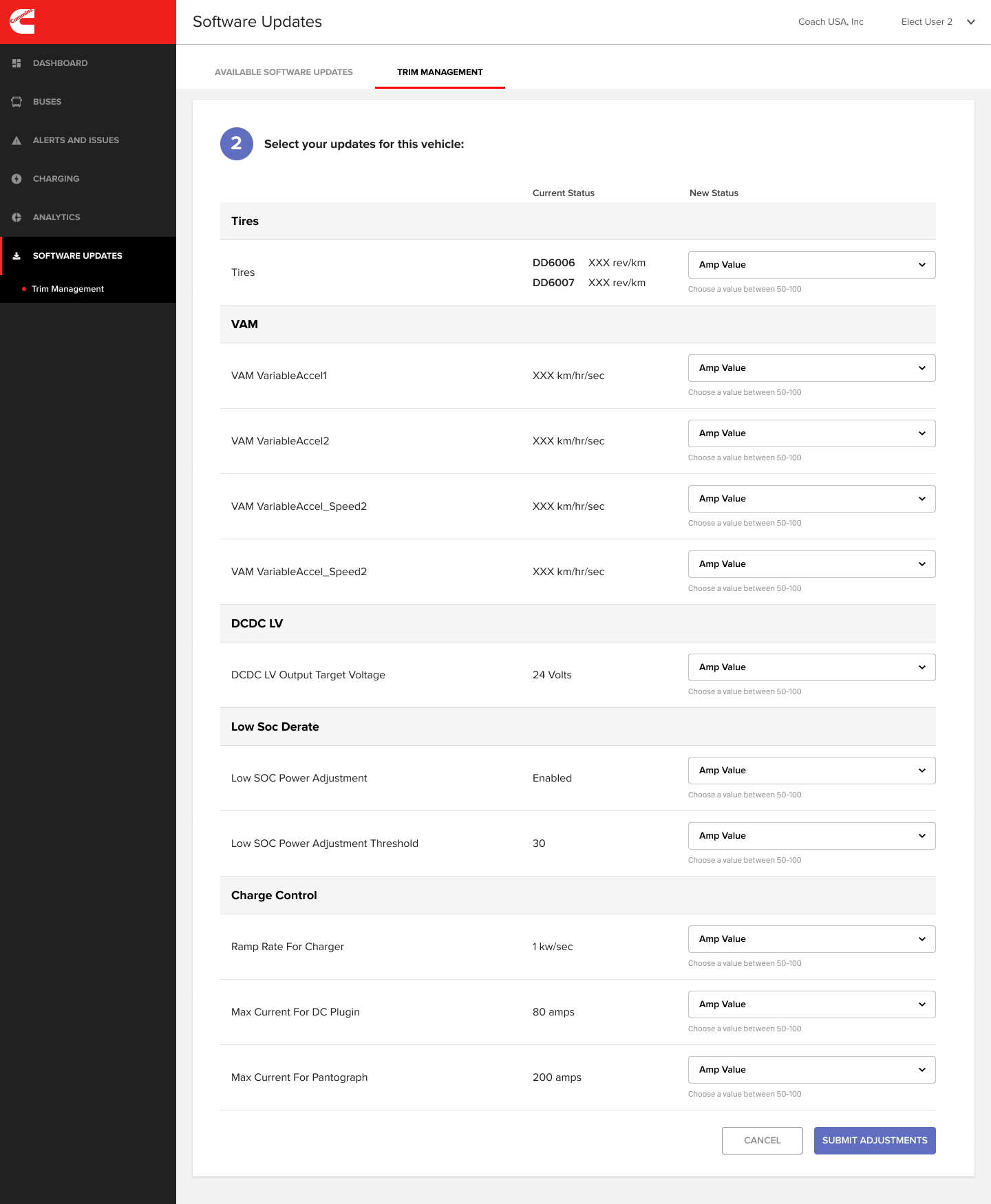This screenshot has width=991, height=1204.
Task: Open the Tires Amp Value dropdown
Action: 812,265
